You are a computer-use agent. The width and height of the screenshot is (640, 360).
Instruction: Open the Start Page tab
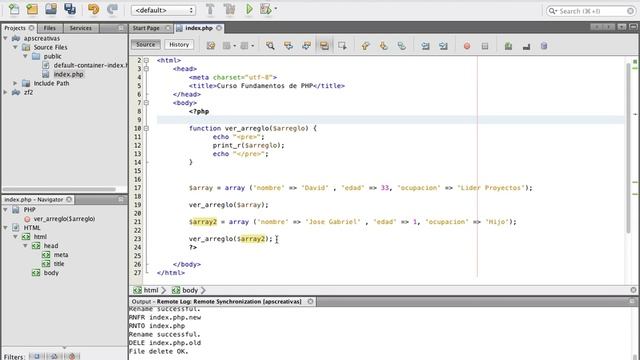click(146, 28)
